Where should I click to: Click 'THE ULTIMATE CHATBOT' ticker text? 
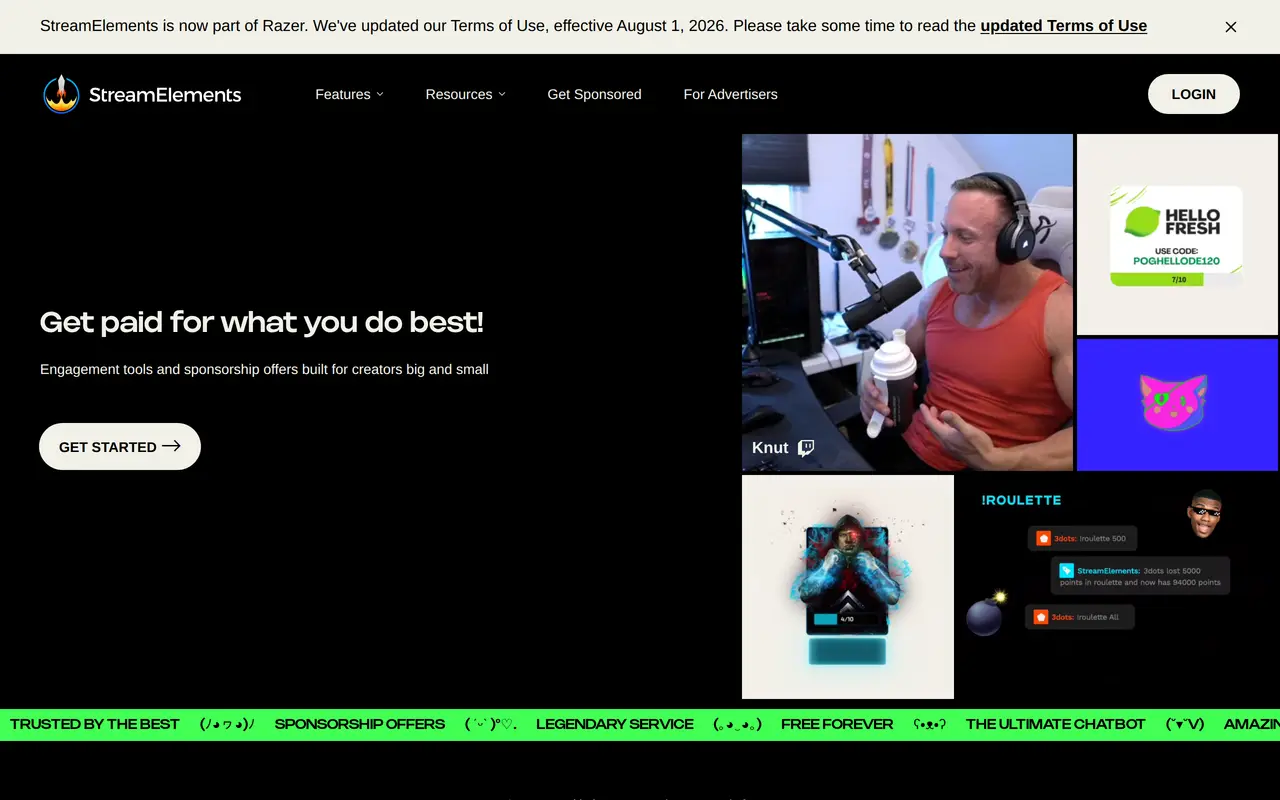click(x=1056, y=724)
